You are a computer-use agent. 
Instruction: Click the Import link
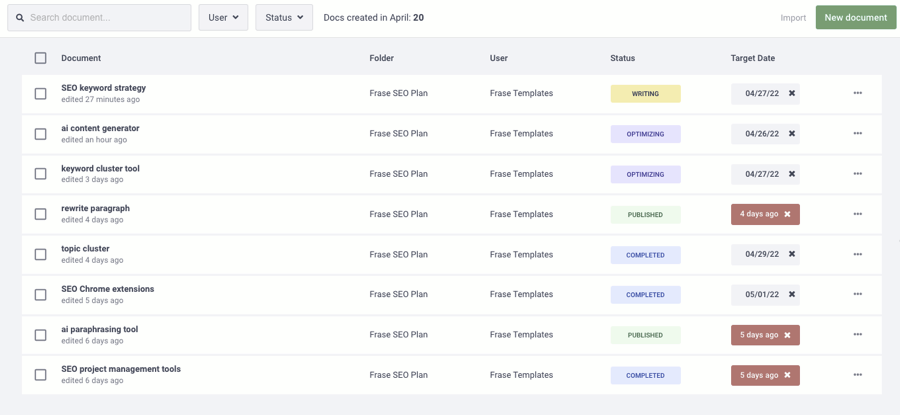click(793, 18)
